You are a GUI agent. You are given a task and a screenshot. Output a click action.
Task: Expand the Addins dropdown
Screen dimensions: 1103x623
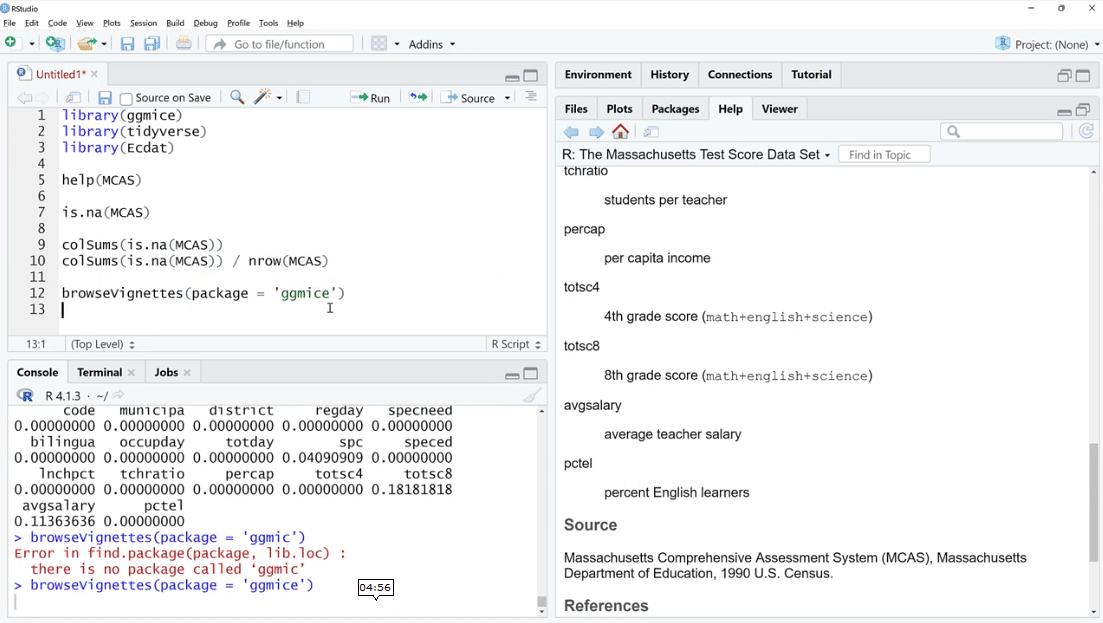[x=432, y=44]
